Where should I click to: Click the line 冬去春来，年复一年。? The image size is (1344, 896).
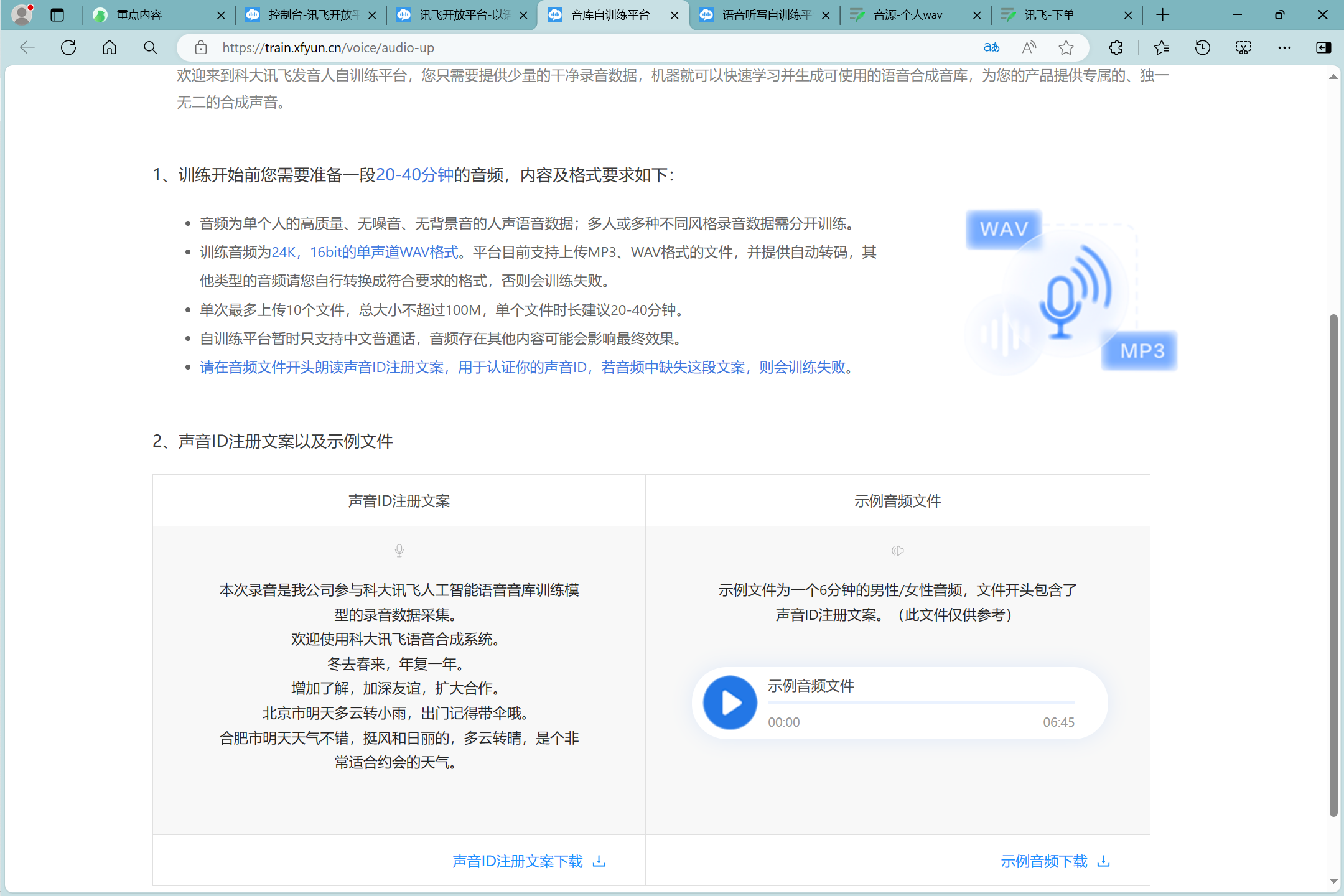pos(399,664)
